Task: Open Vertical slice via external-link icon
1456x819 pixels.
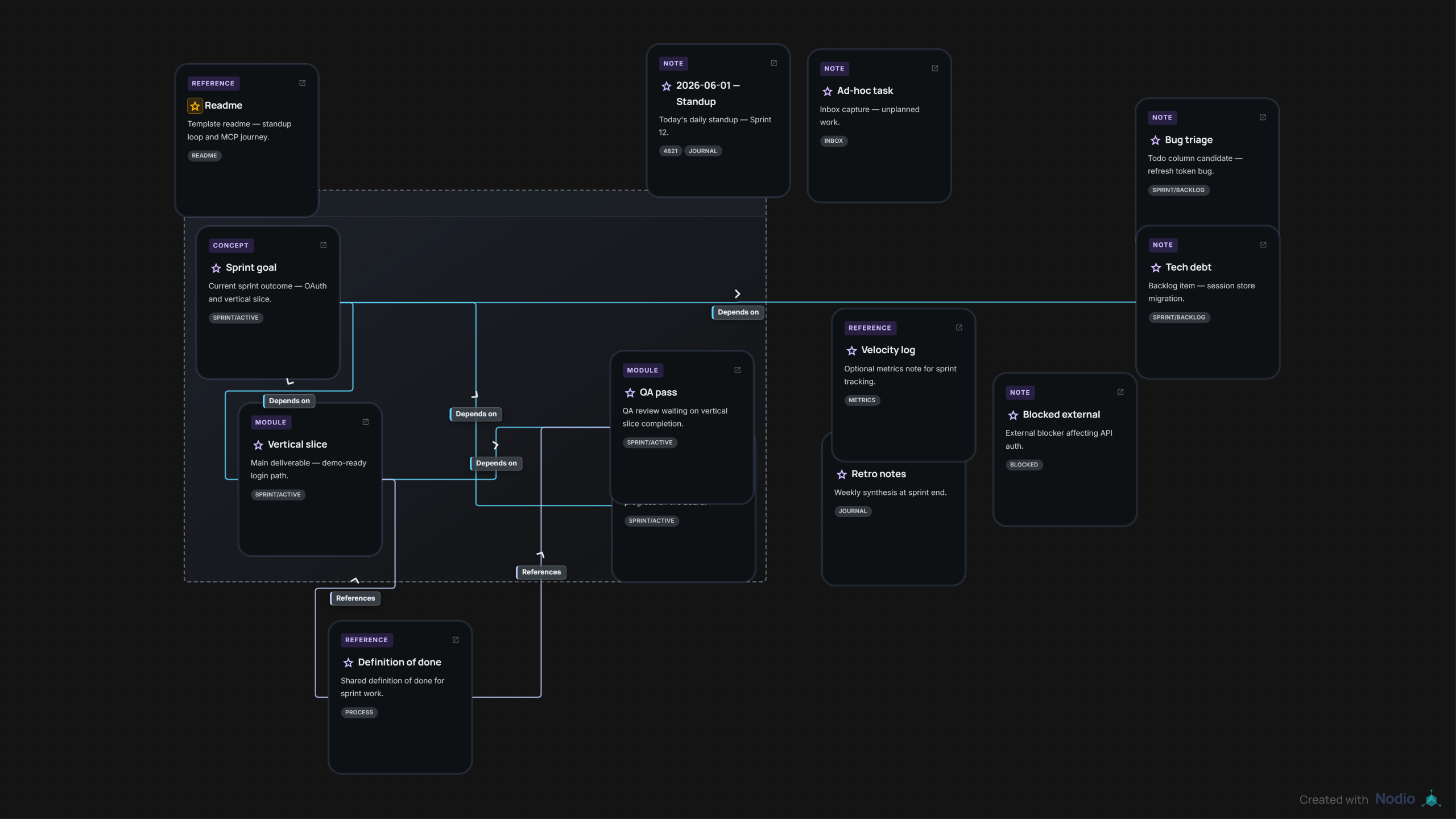Action: (366, 422)
